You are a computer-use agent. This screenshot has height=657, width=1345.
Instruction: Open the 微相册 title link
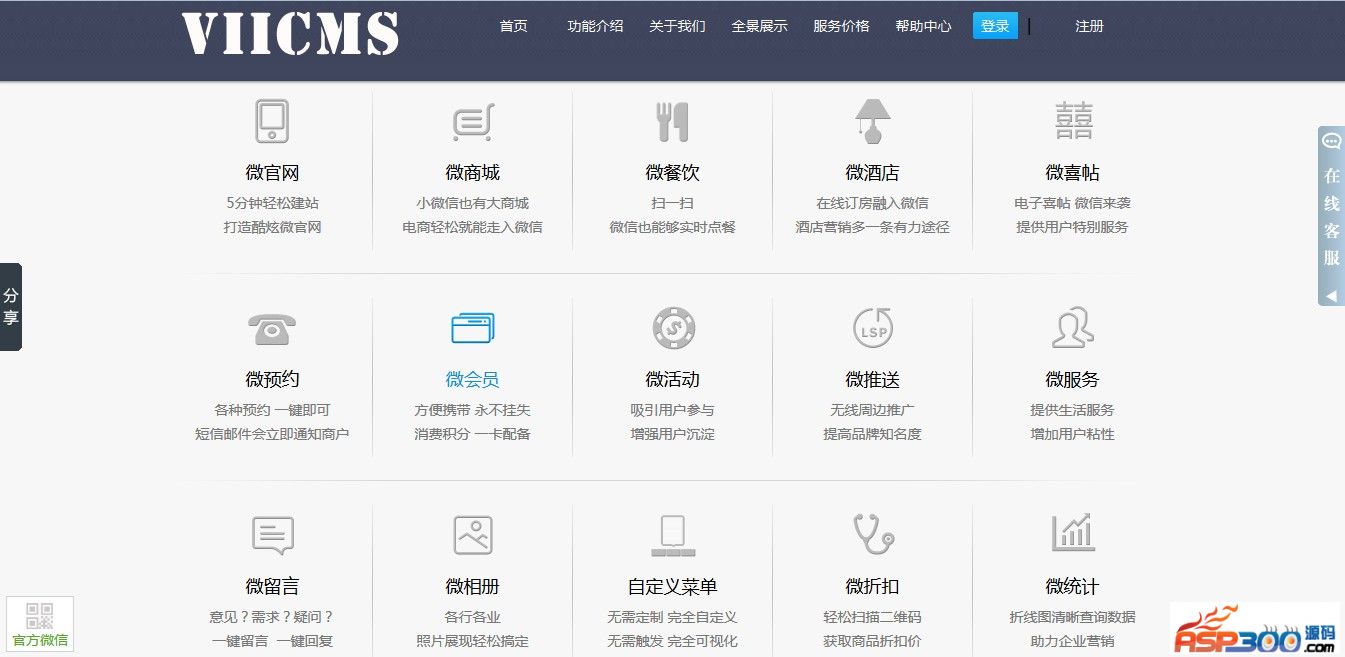472,587
